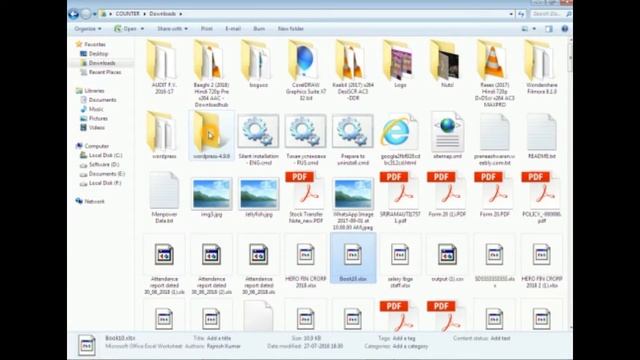Open the Music library

click(96, 109)
